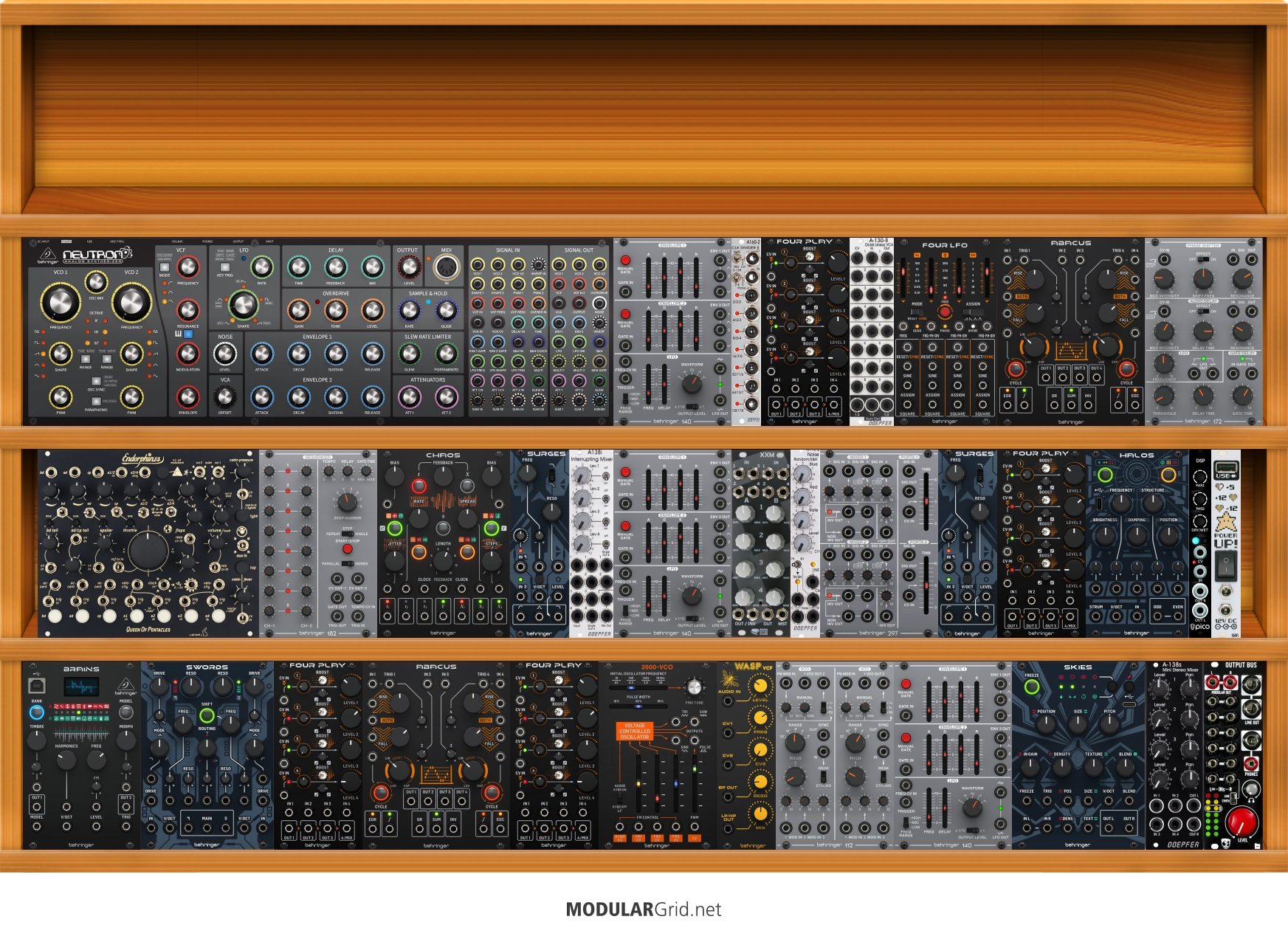The image size is (1288, 925).
Task: Toggle the Paraphonic button on Neutron
Action: (96, 402)
